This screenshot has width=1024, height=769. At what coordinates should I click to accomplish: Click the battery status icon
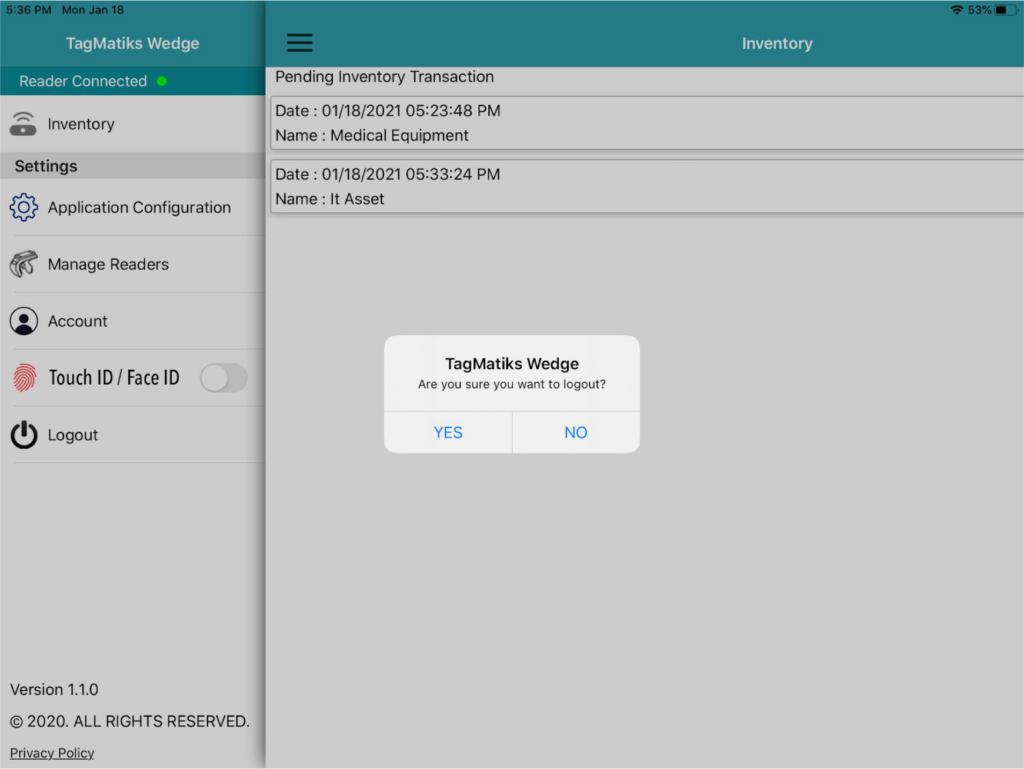point(1005,10)
